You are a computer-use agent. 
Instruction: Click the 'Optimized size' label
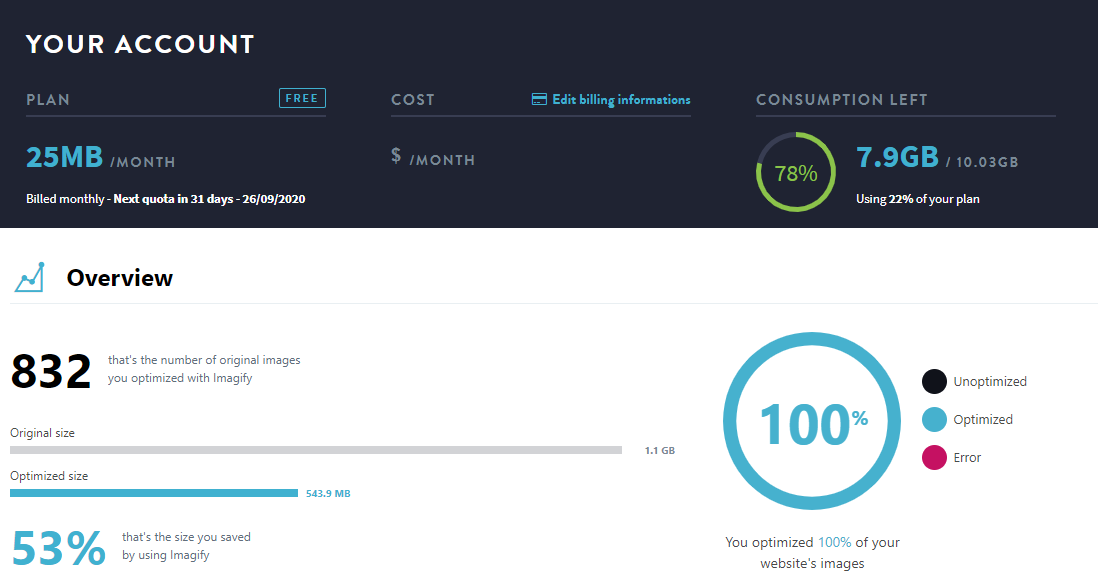[x=49, y=475]
